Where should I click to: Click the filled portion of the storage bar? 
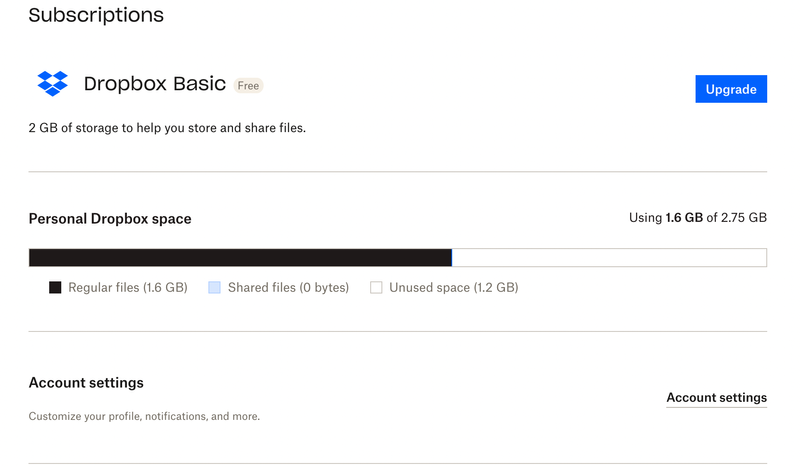click(240, 258)
